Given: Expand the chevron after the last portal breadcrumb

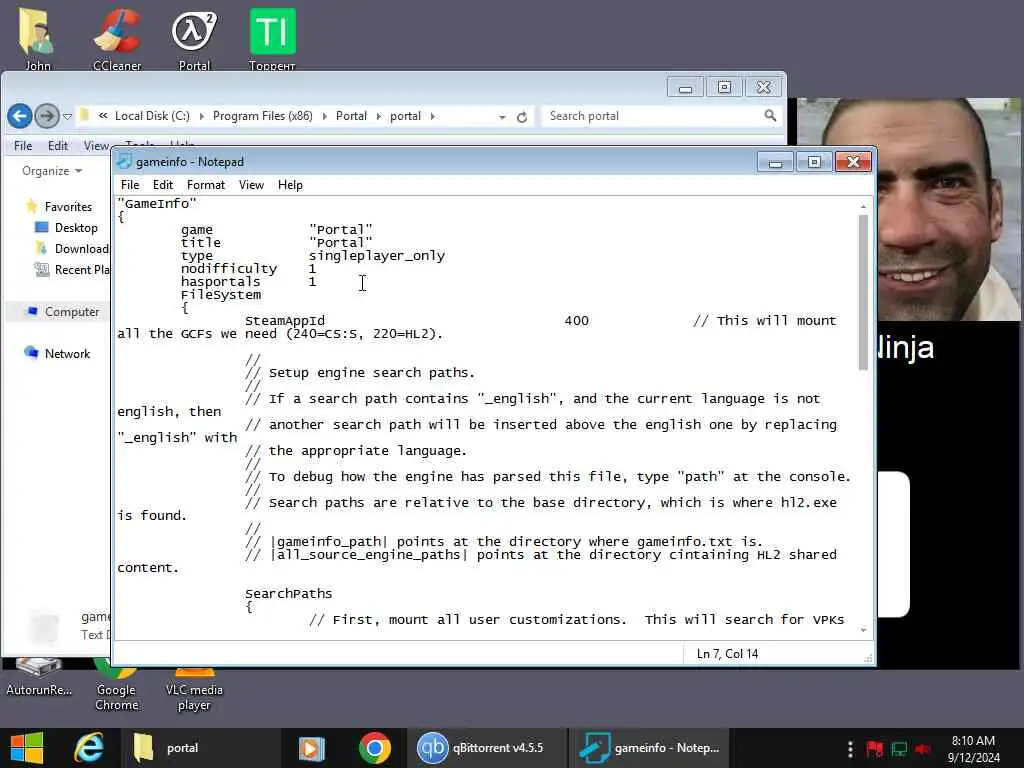Looking at the screenshot, I should pyautogui.click(x=432, y=116).
